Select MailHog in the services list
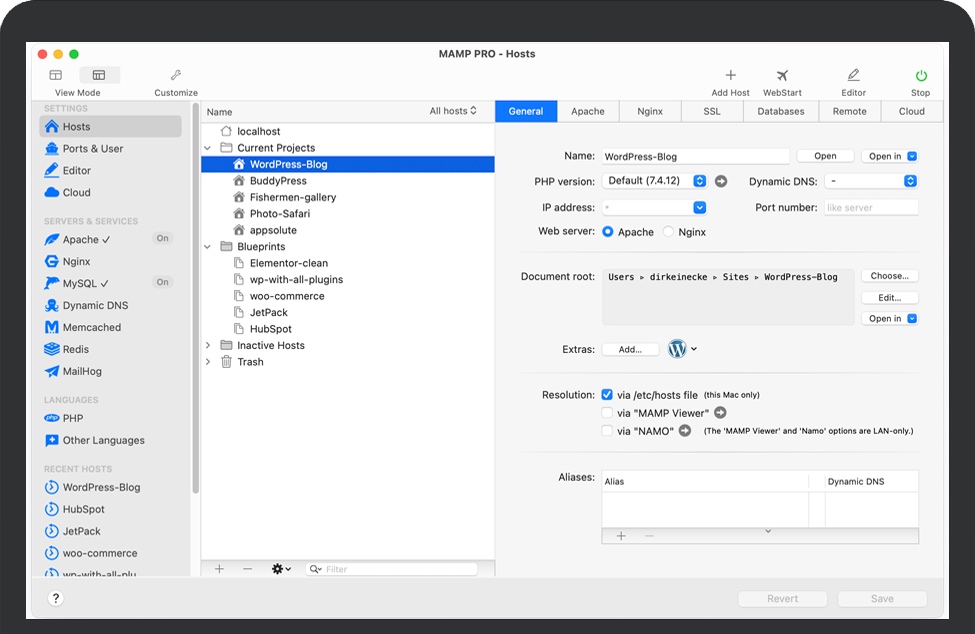Screen dimensions: 975x634 (x=82, y=371)
